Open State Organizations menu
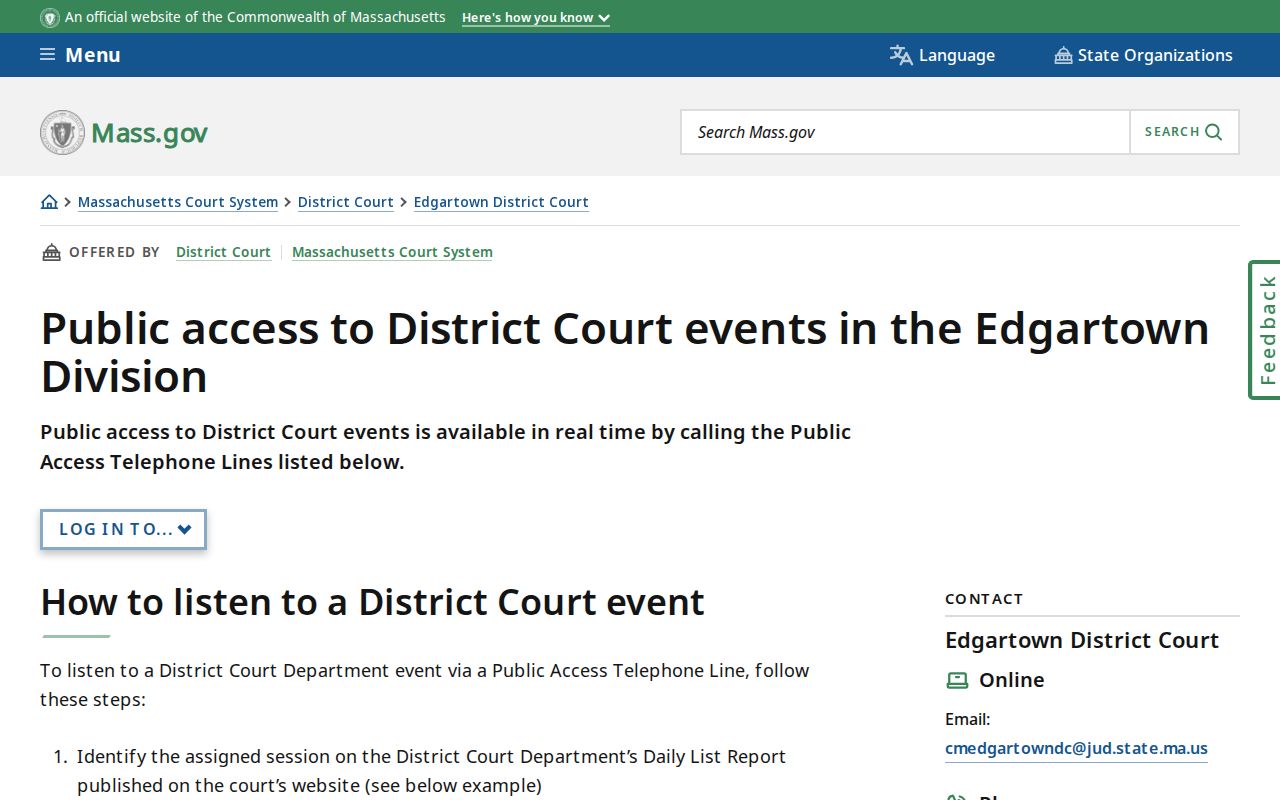The width and height of the screenshot is (1280, 800). 1143,55
